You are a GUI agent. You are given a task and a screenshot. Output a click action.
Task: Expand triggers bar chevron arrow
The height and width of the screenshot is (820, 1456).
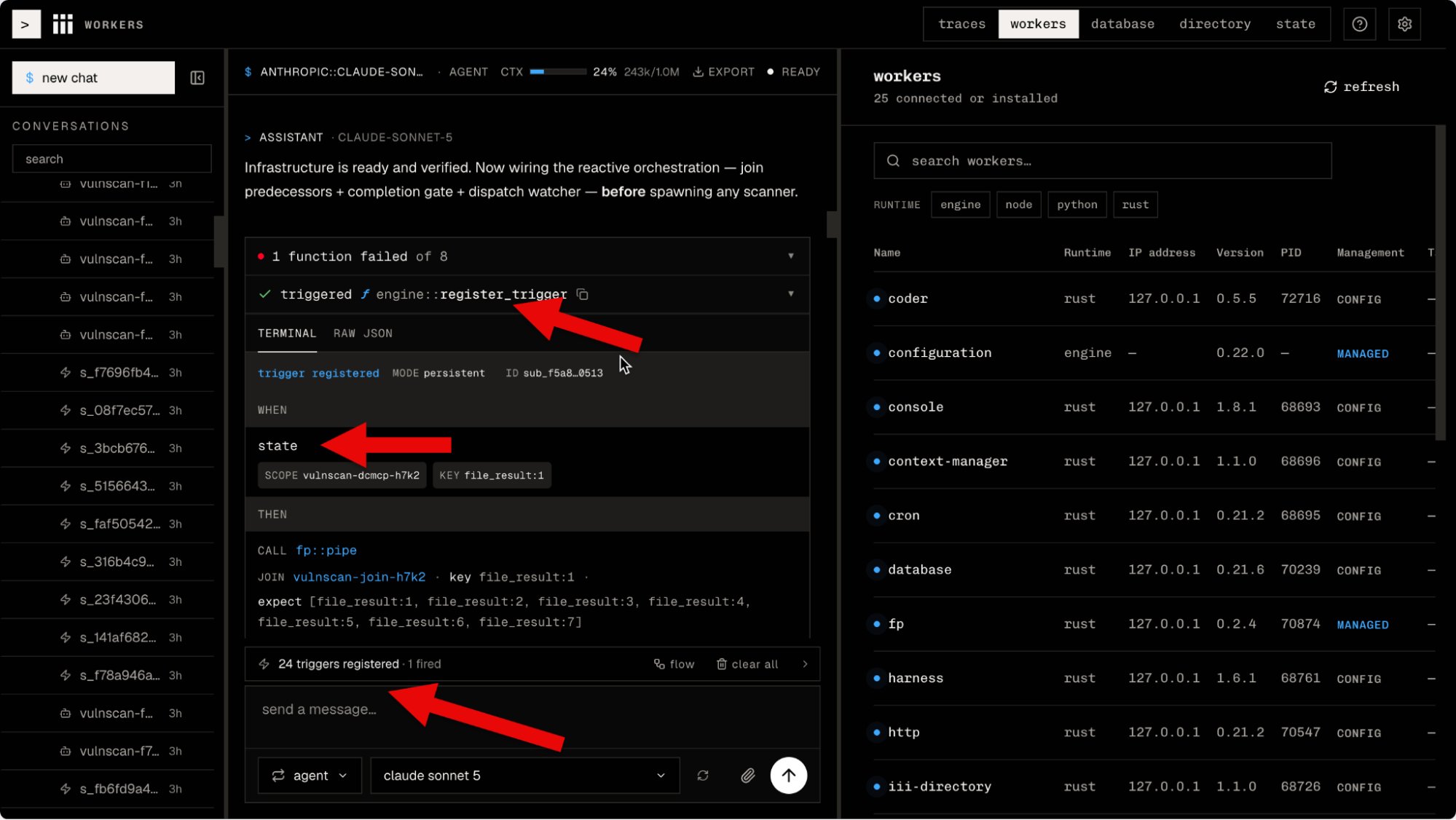805,664
